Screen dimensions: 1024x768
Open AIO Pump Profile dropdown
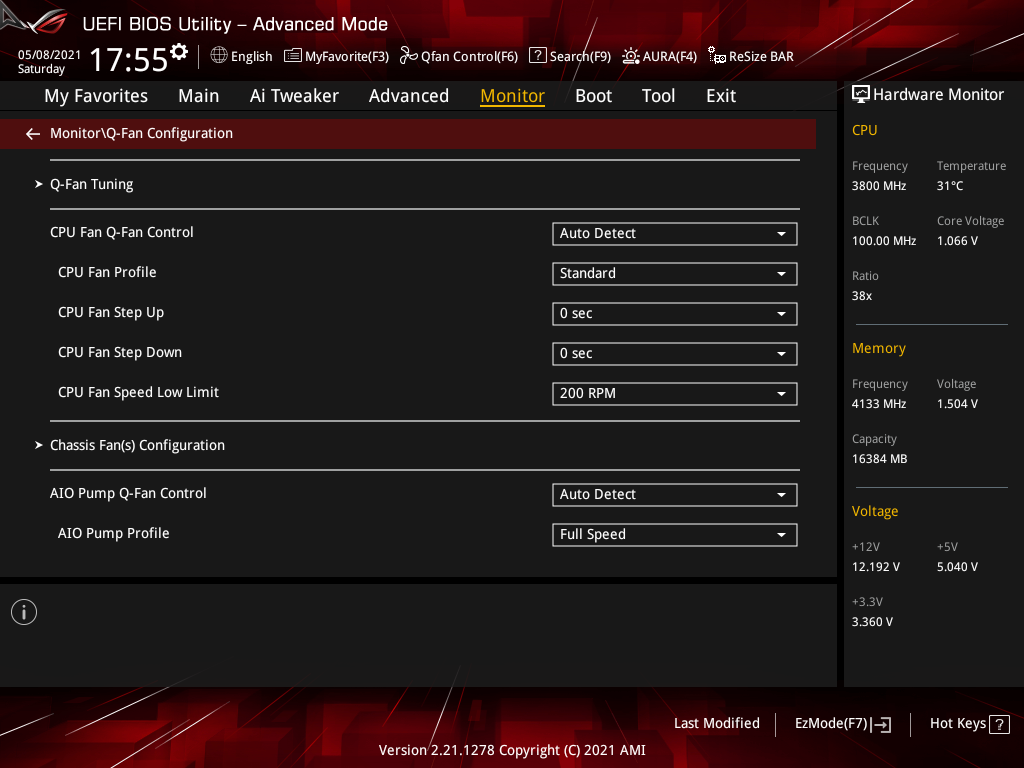(675, 535)
